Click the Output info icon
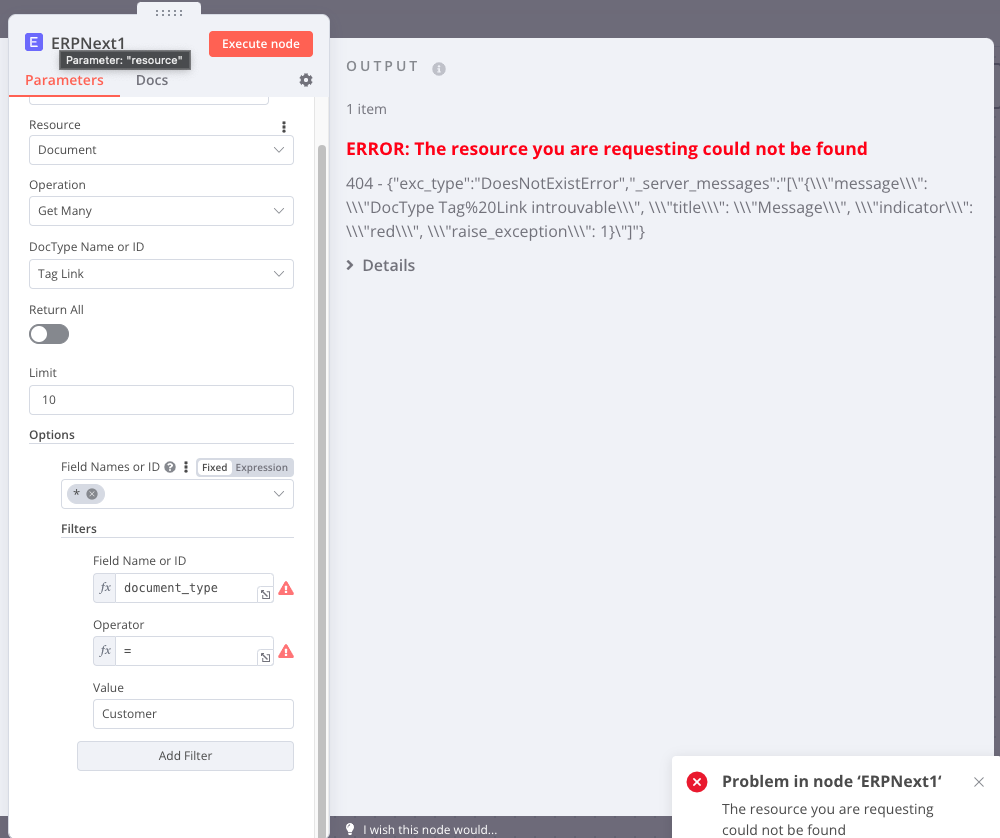The height and width of the screenshot is (838, 1000). (439, 68)
